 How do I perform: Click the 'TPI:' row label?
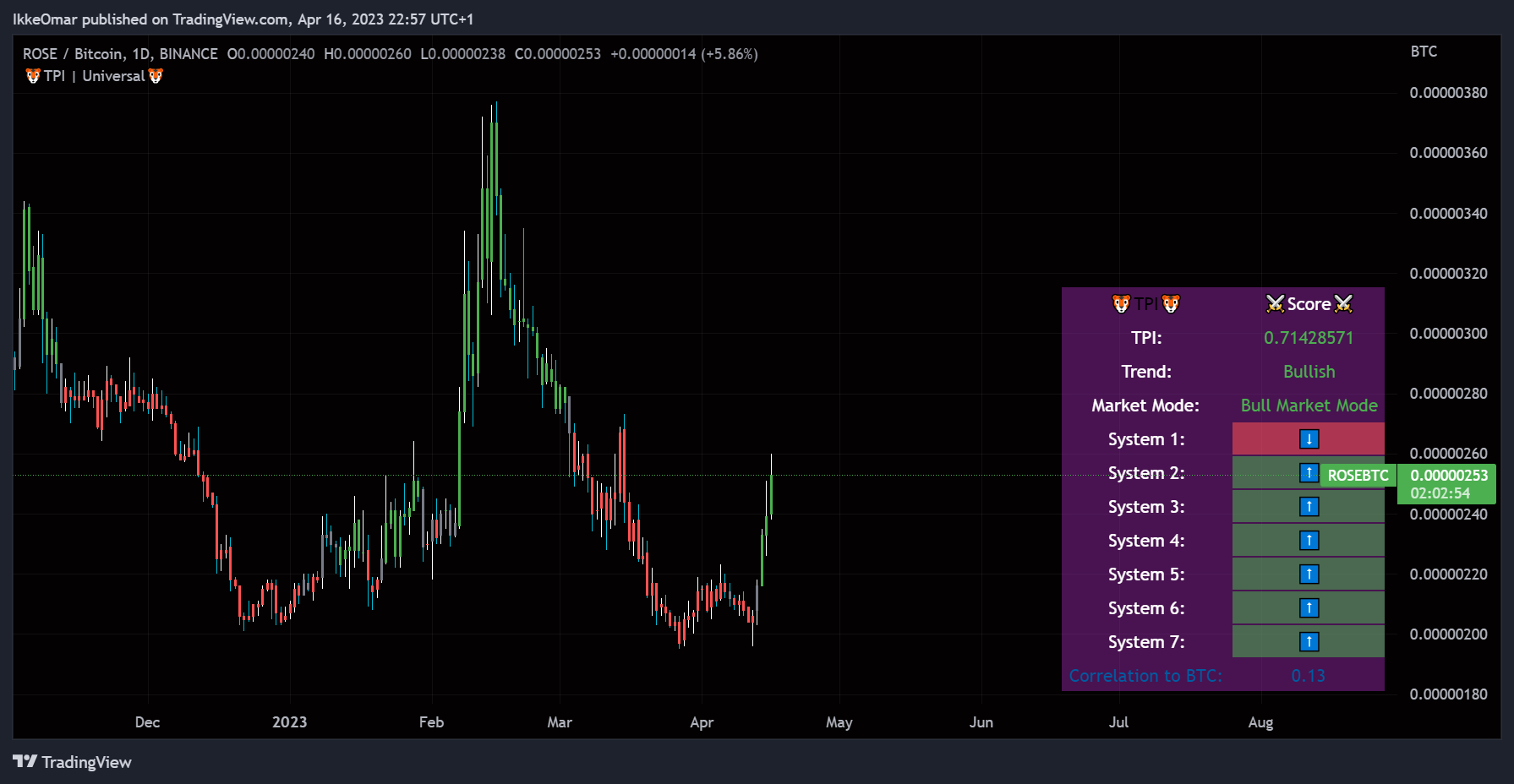point(1146,338)
